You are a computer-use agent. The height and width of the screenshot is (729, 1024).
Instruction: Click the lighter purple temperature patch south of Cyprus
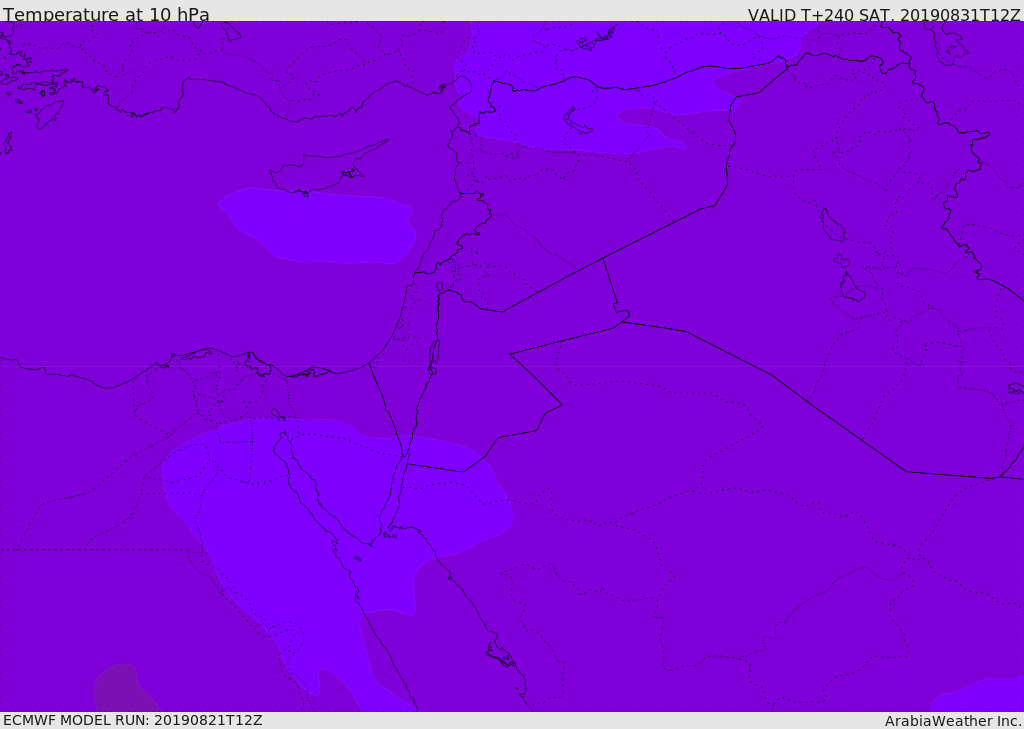(318, 226)
